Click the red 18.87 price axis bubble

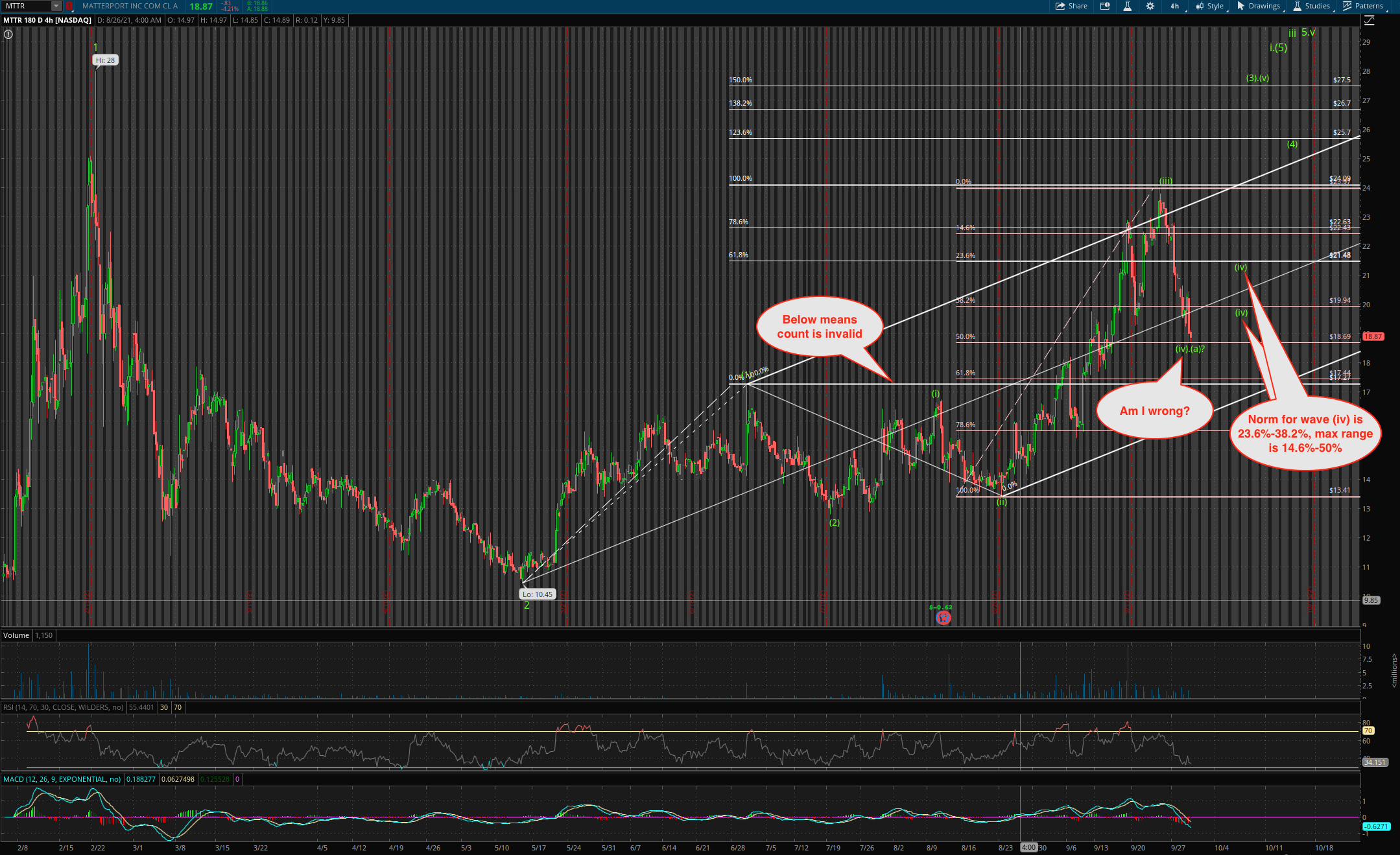tap(1373, 336)
